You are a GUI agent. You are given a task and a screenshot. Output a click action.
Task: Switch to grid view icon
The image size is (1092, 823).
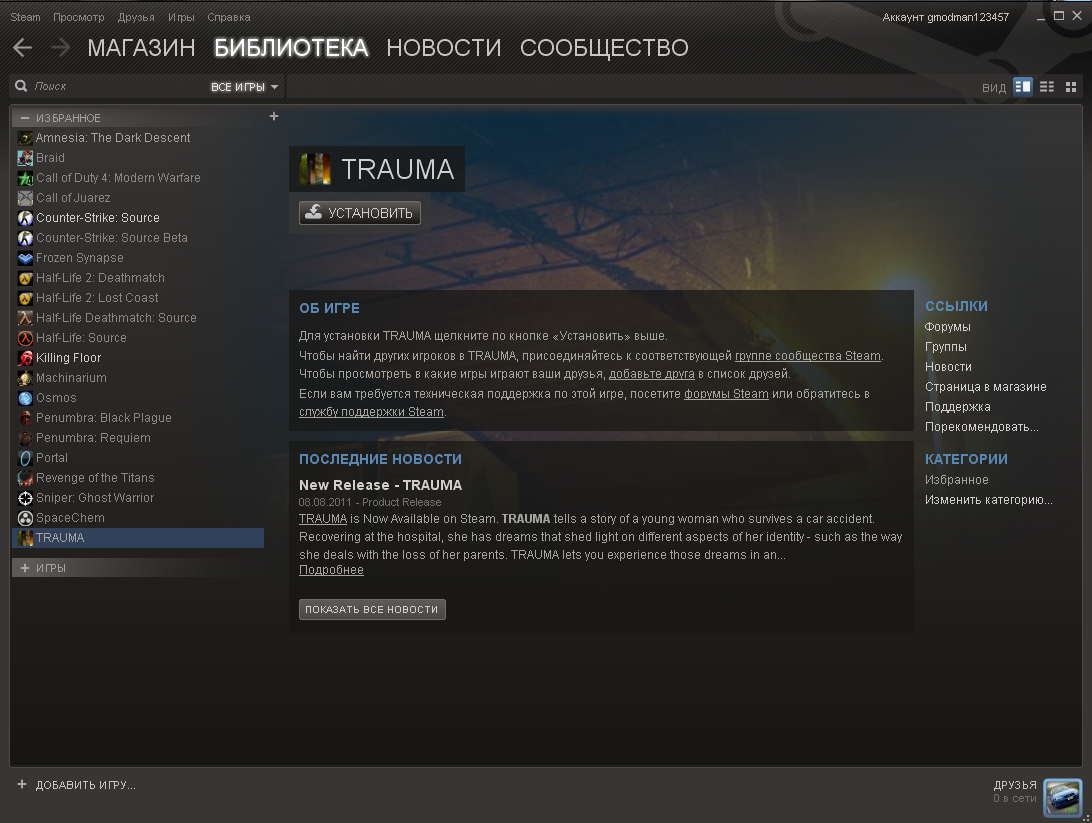[x=1071, y=87]
